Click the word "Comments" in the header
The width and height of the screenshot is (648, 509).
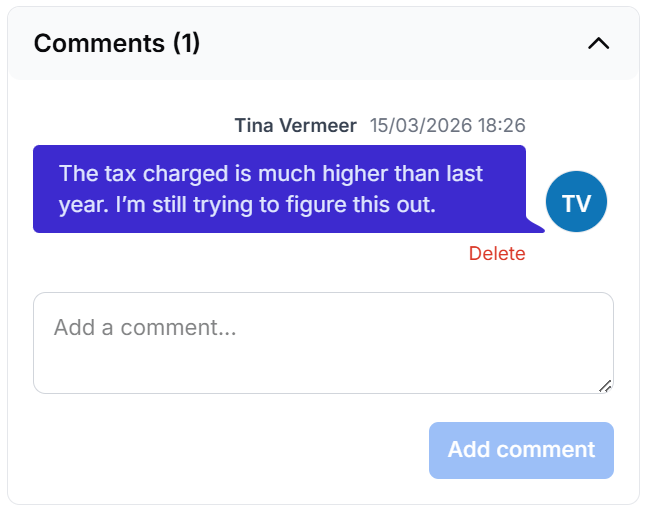99,44
